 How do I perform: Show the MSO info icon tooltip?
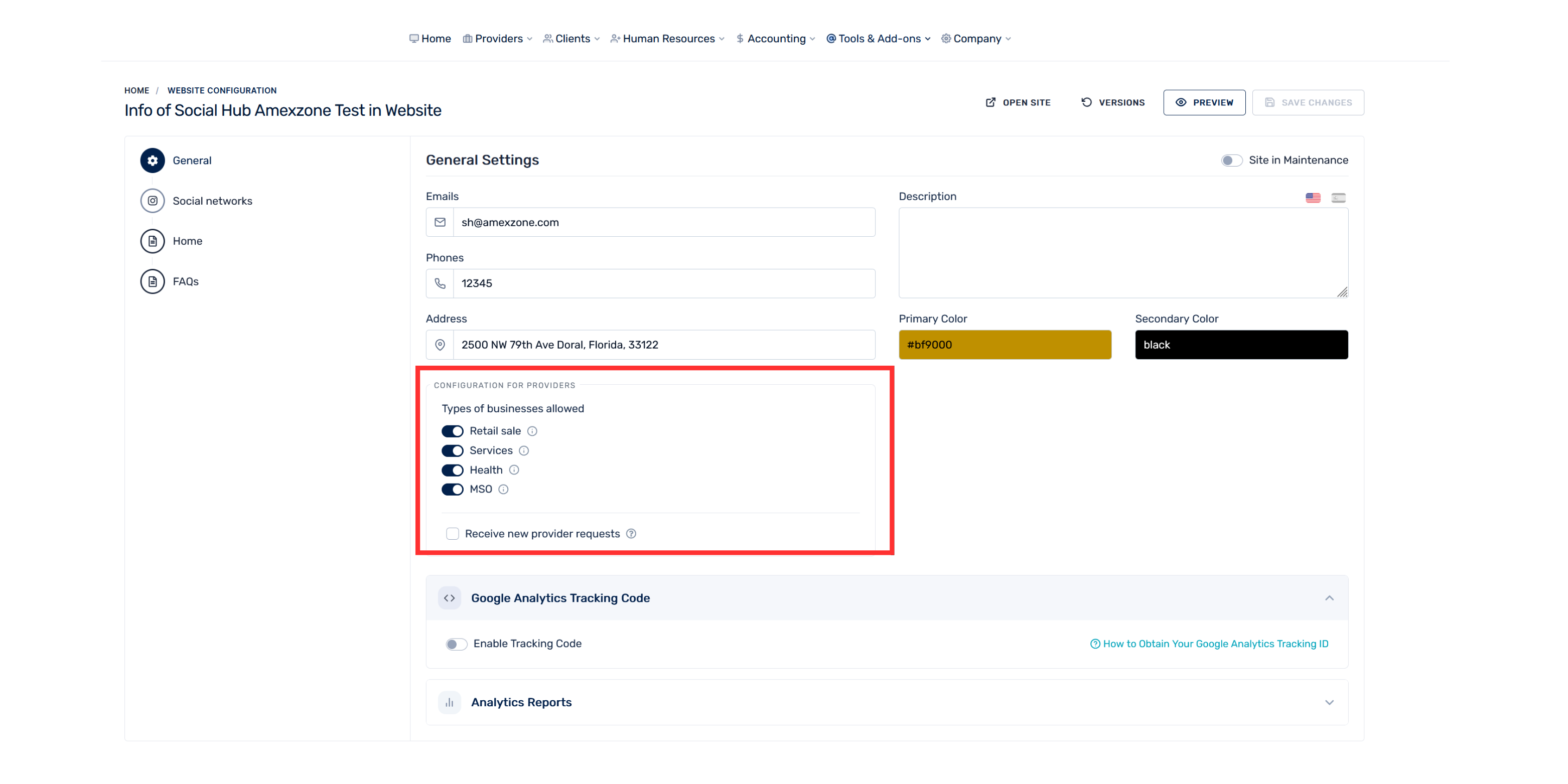503,490
